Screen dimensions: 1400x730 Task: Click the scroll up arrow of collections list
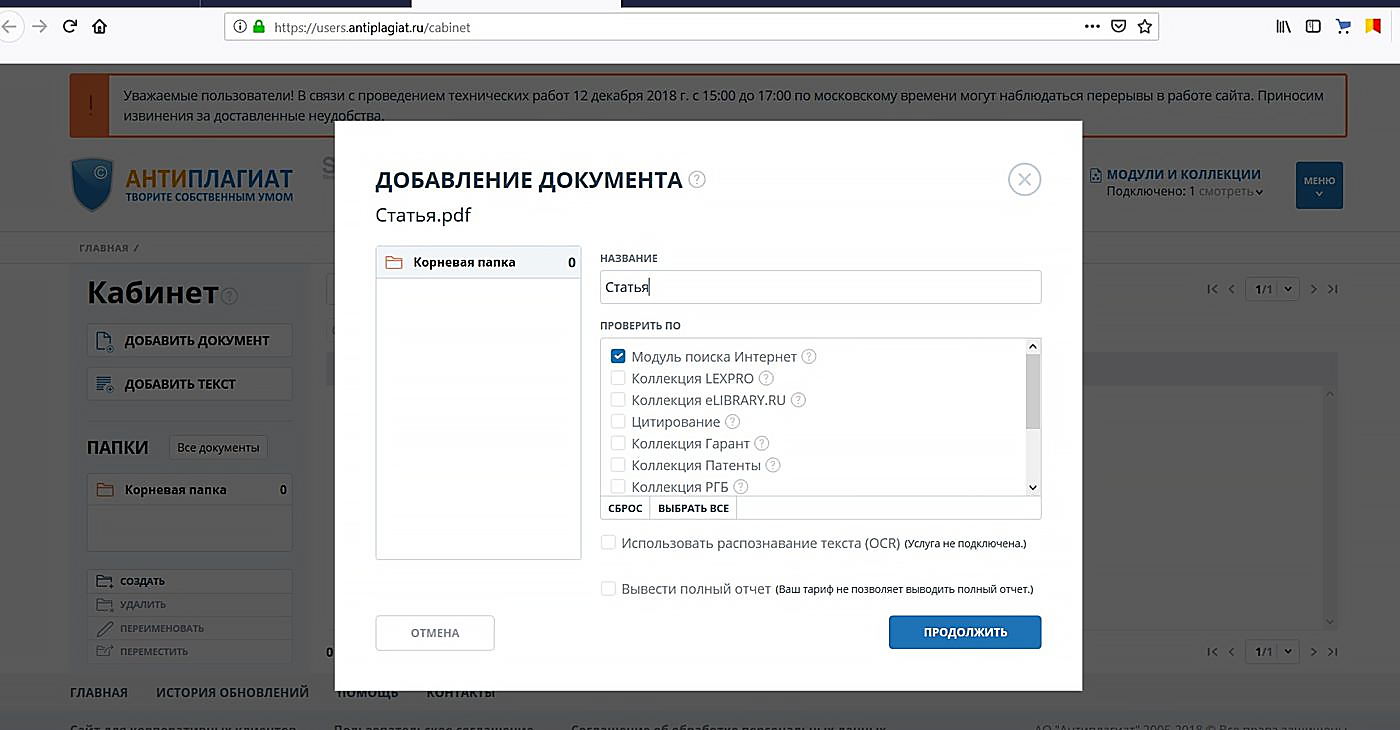tap(1033, 346)
